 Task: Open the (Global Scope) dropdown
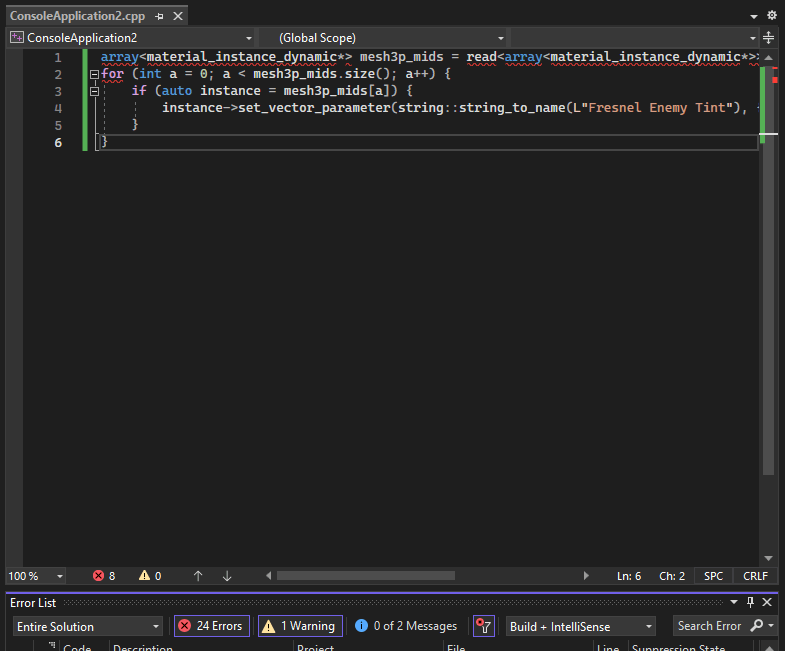point(384,38)
